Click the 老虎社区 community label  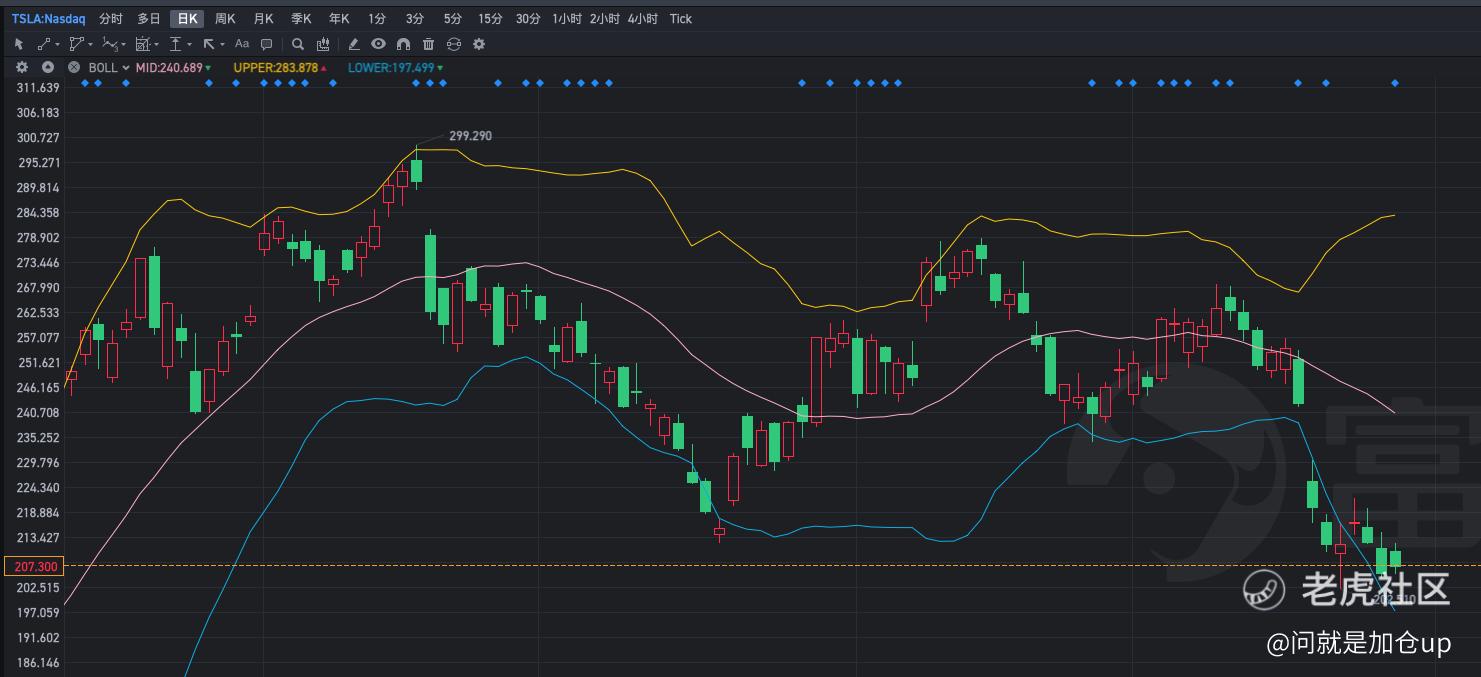click(1375, 589)
